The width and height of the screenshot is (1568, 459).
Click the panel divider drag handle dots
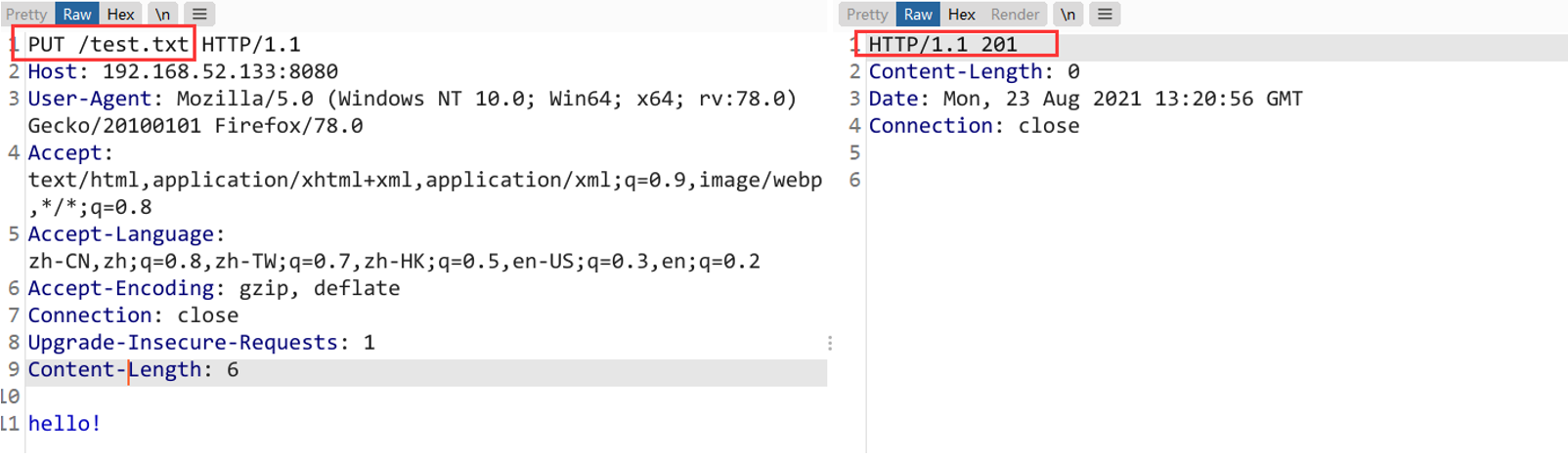(x=830, y=343)
